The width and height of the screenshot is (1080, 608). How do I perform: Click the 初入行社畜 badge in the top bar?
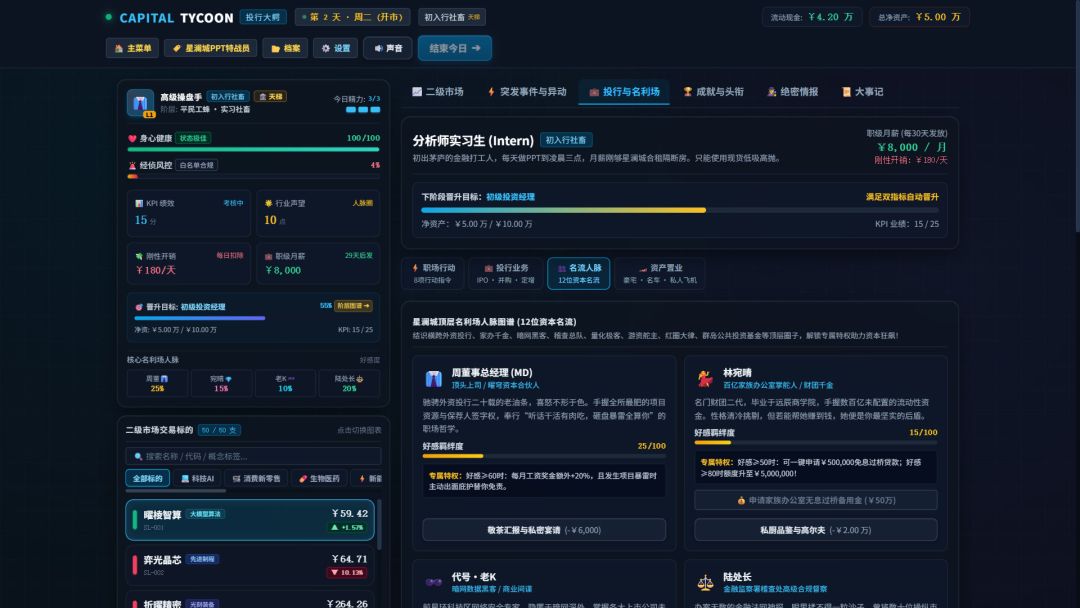pyautogui.click(x=452, y=17)
